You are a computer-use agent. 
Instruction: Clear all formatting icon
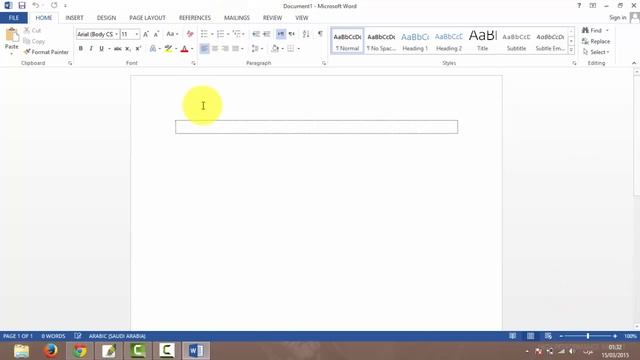(x=190, y=34)
